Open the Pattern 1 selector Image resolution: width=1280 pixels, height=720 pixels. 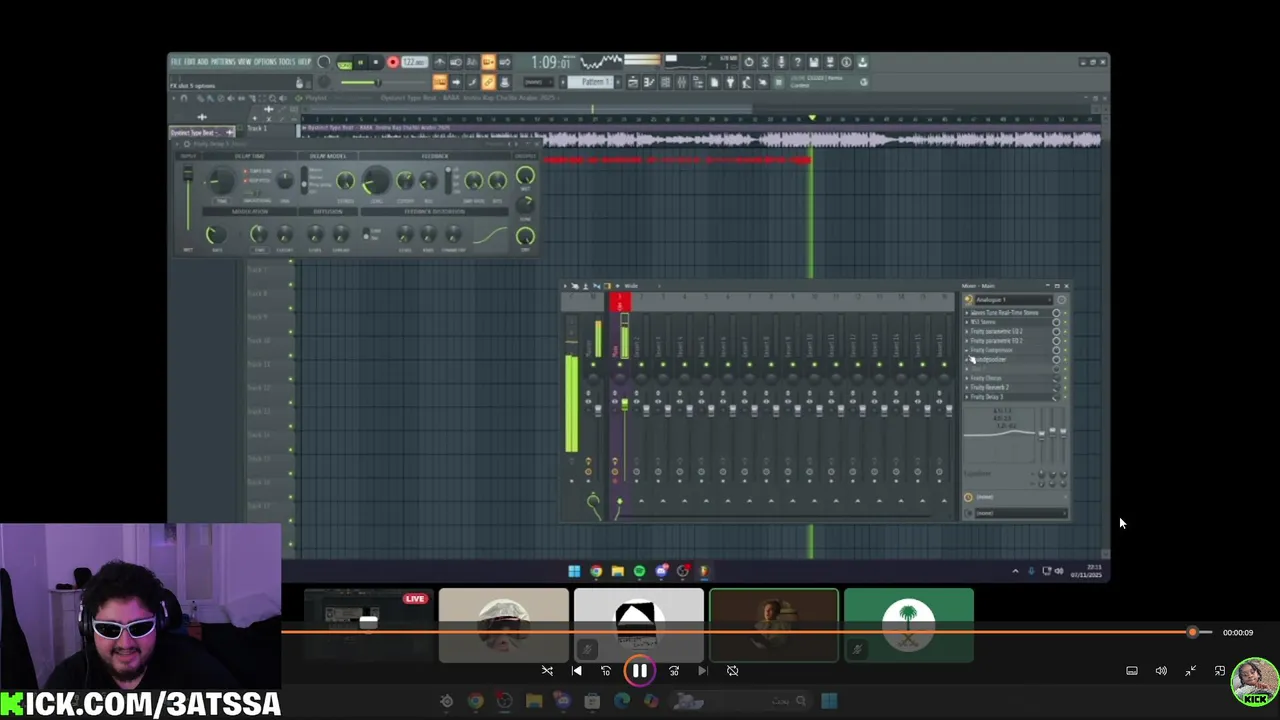[590, 82]
